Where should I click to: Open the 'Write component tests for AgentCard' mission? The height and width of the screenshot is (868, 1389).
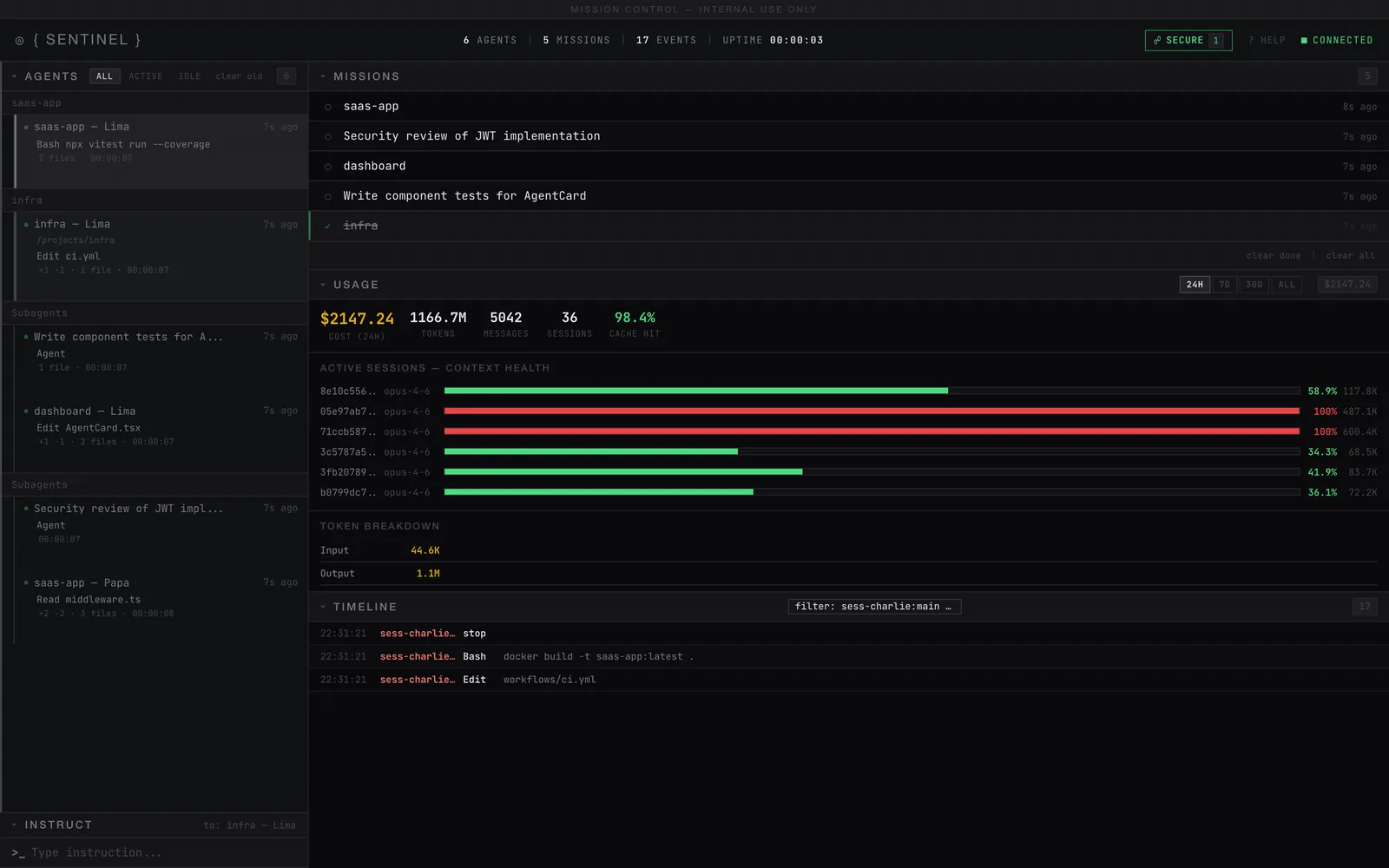849,196
